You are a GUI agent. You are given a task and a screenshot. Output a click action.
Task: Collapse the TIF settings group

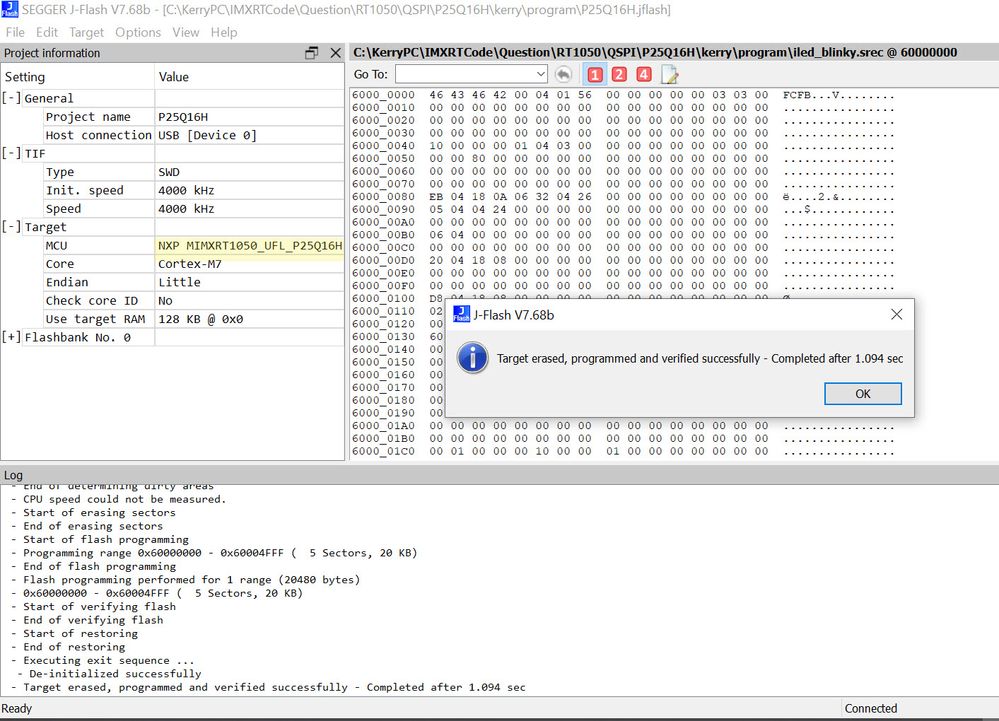pyautogui.click(x=11, y=153)
